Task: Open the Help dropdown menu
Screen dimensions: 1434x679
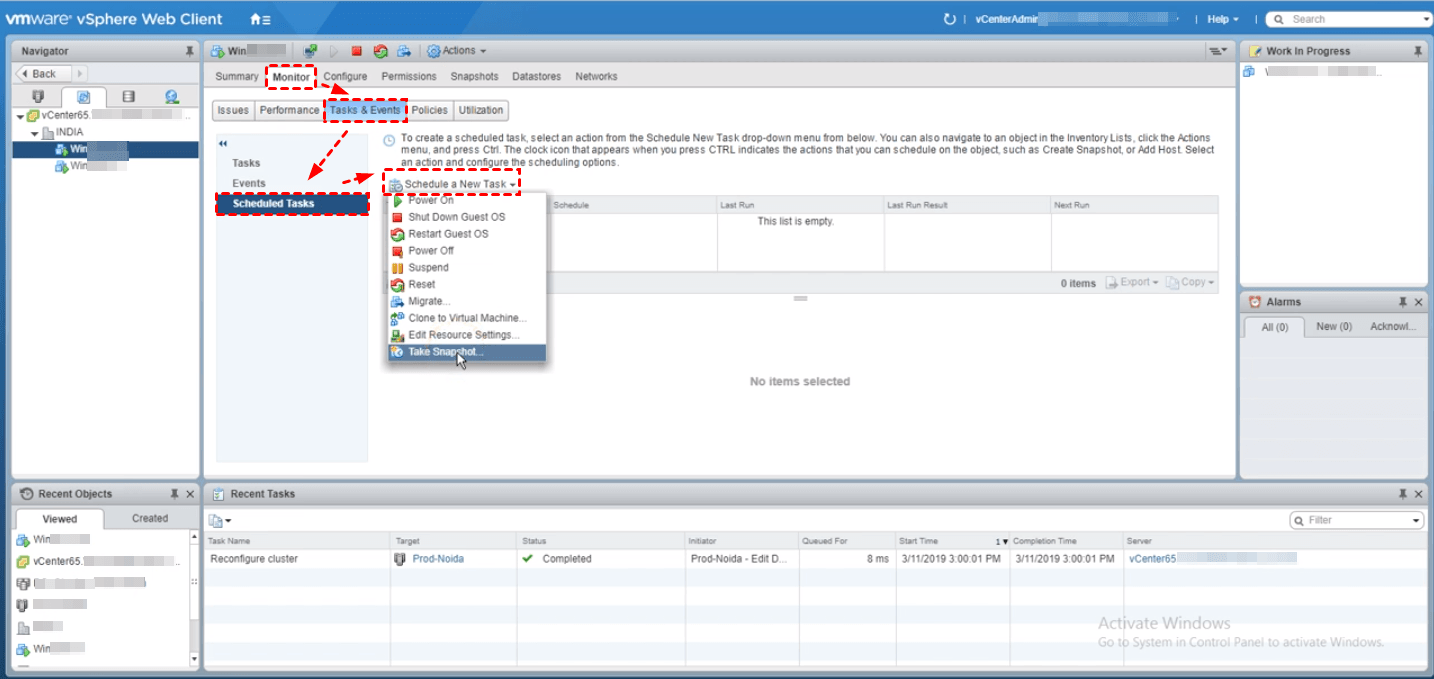Action: point(1222,19)
